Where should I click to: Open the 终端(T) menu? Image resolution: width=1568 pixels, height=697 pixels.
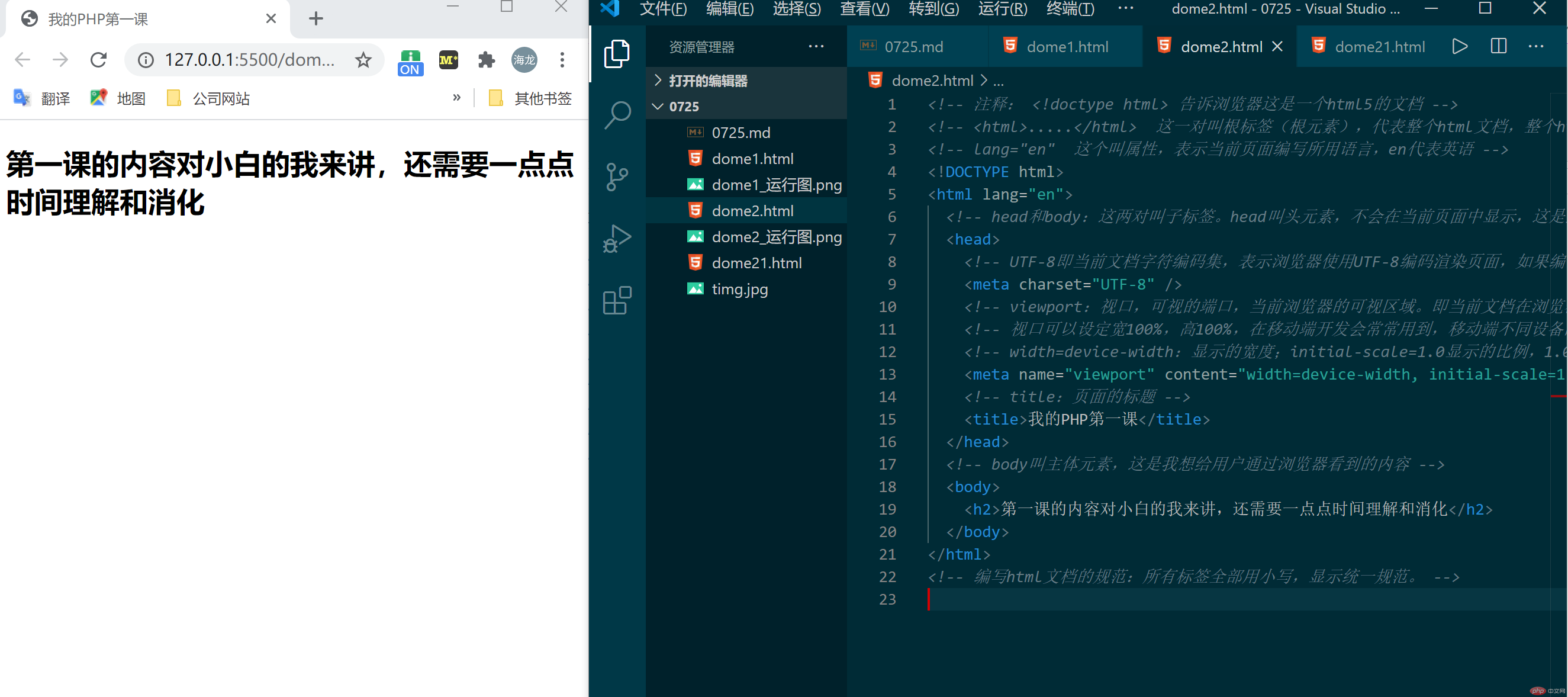pos(1070,8)
